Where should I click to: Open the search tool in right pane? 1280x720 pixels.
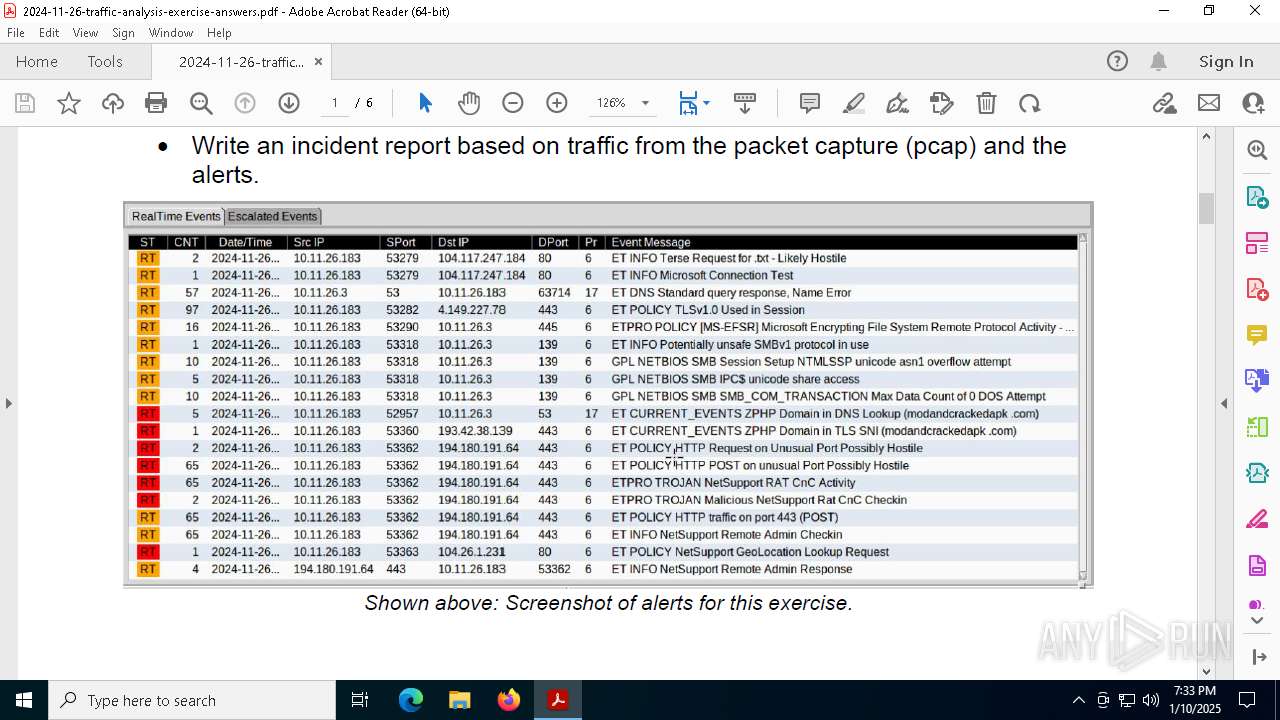pos(1257,150)
